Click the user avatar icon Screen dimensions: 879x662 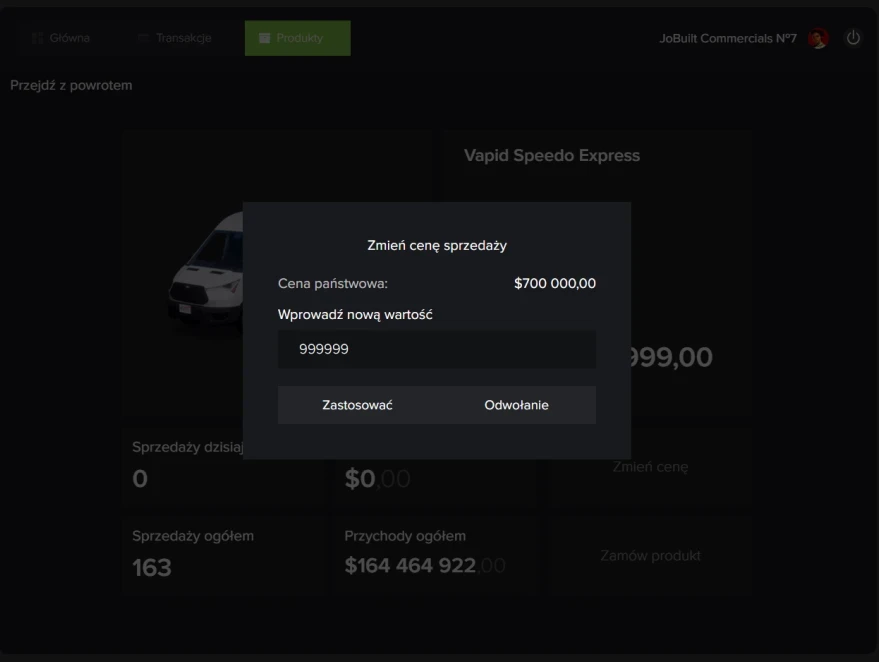(x=818, y=38)
